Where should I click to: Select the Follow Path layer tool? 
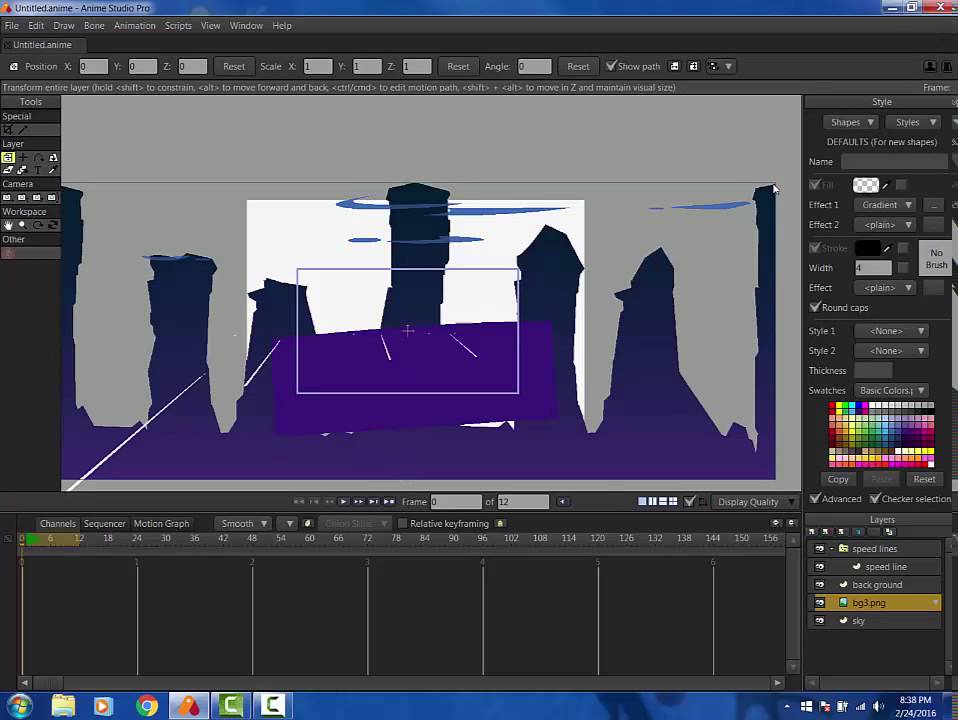pos(38,158)
